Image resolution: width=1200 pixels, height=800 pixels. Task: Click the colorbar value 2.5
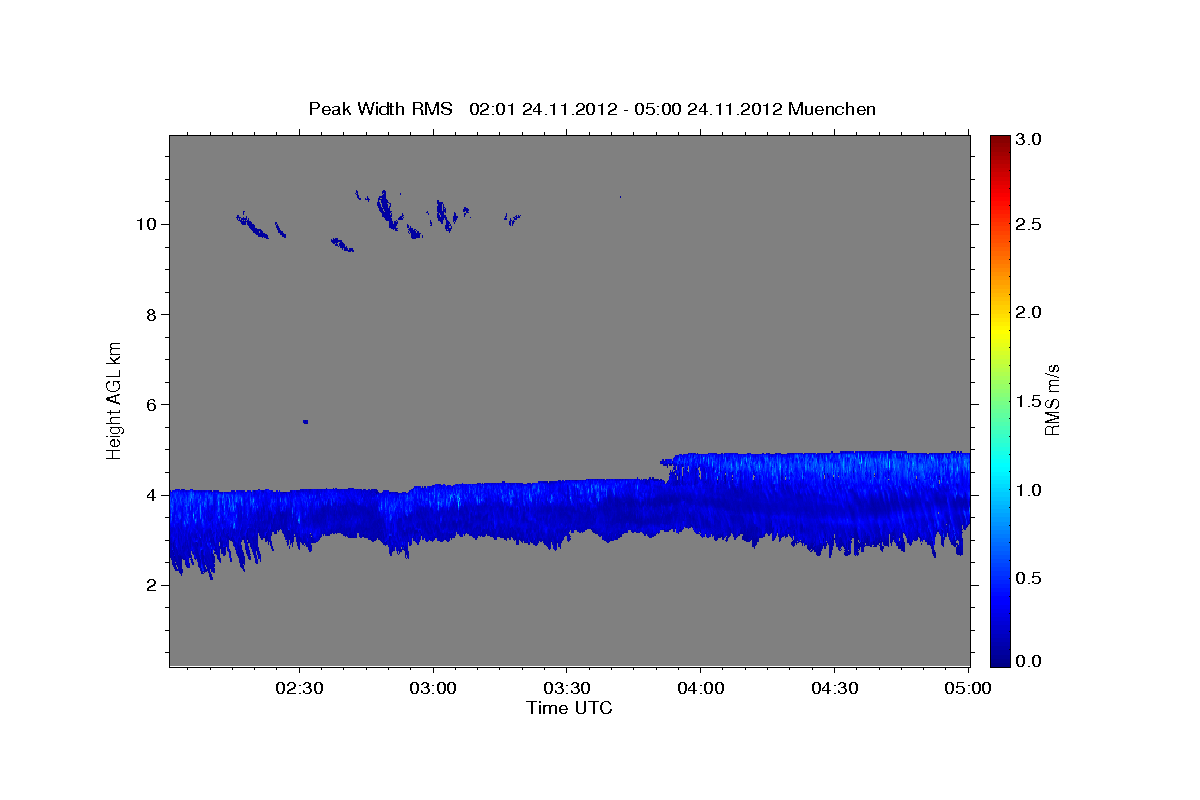click(x=1029, y=224)
